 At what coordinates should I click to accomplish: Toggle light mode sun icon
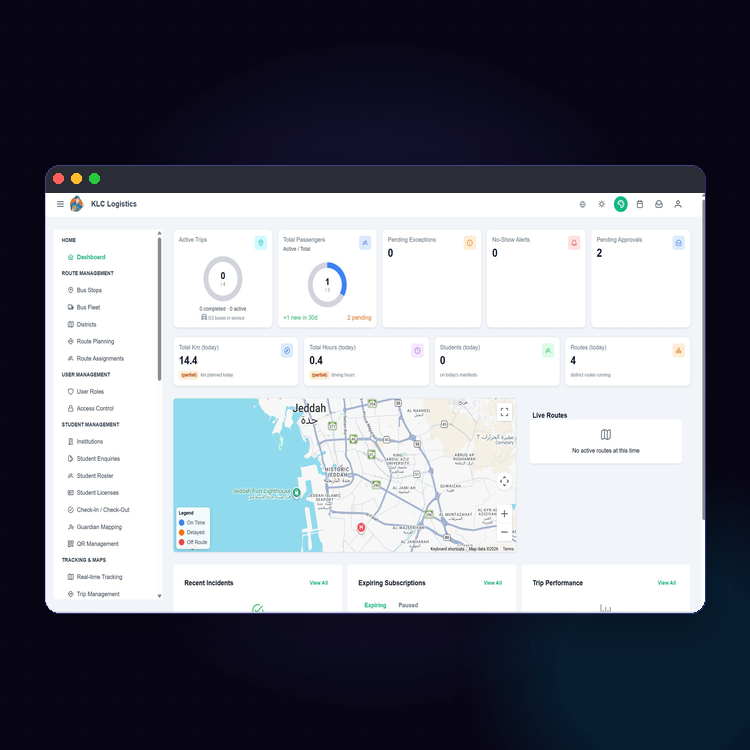click(601, 204)
